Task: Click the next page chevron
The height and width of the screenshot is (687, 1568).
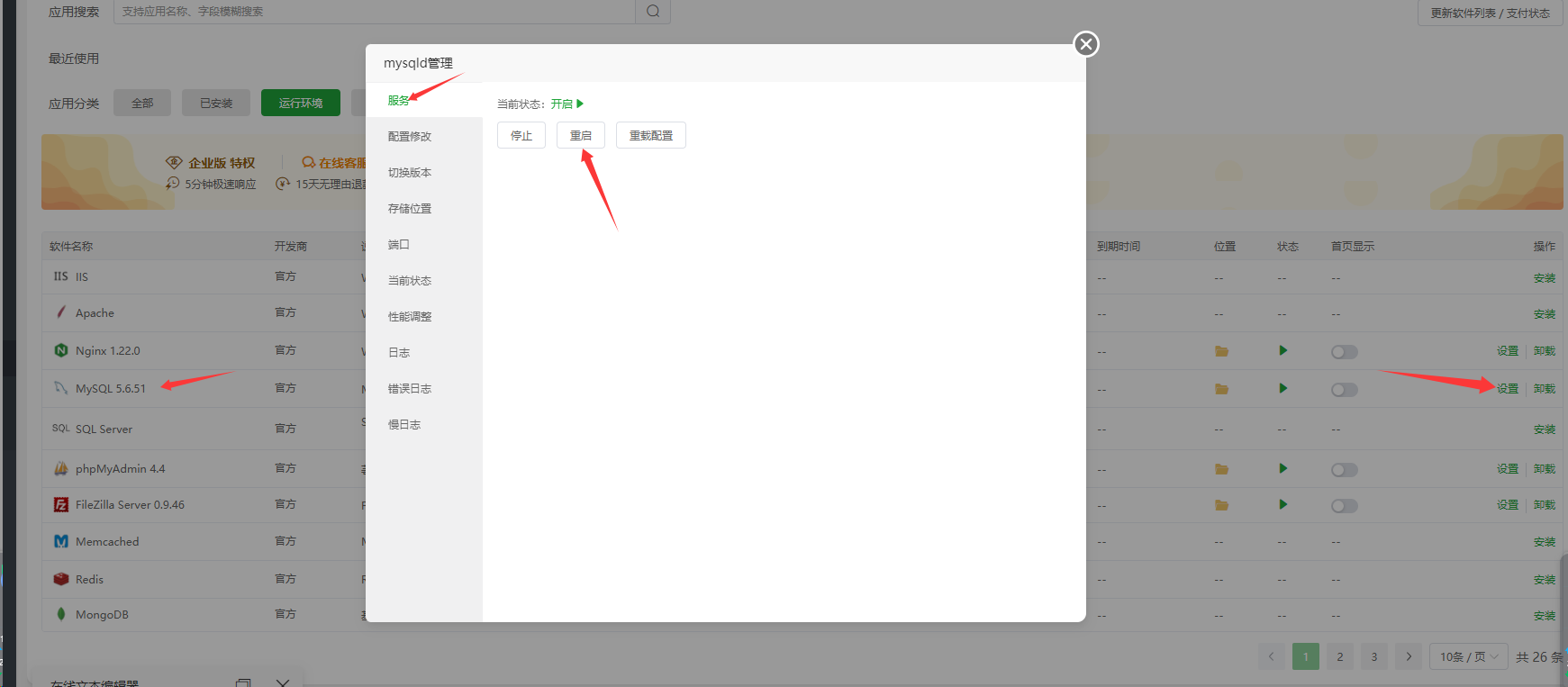Action: pyautogui.click(x=1409, y=656)
